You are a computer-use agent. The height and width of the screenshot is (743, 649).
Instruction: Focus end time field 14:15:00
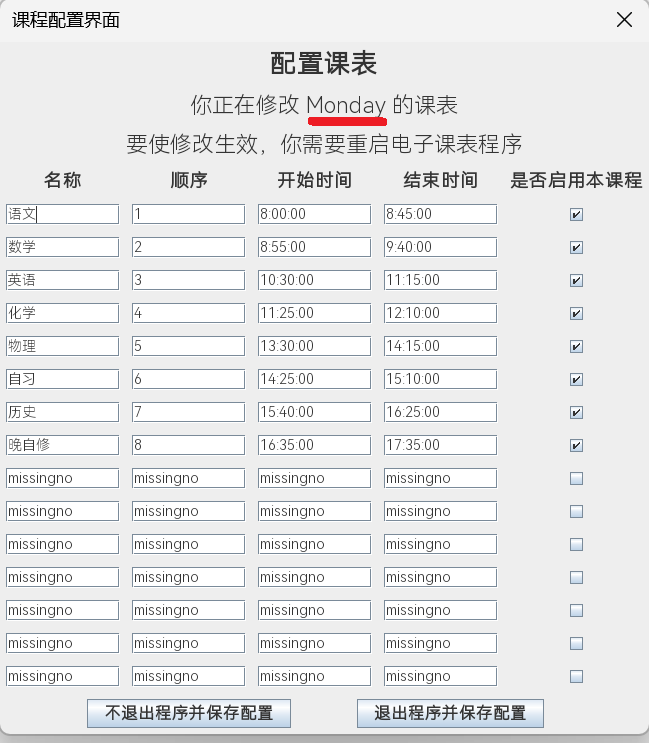pyautogui.click(x=441, y=346)
